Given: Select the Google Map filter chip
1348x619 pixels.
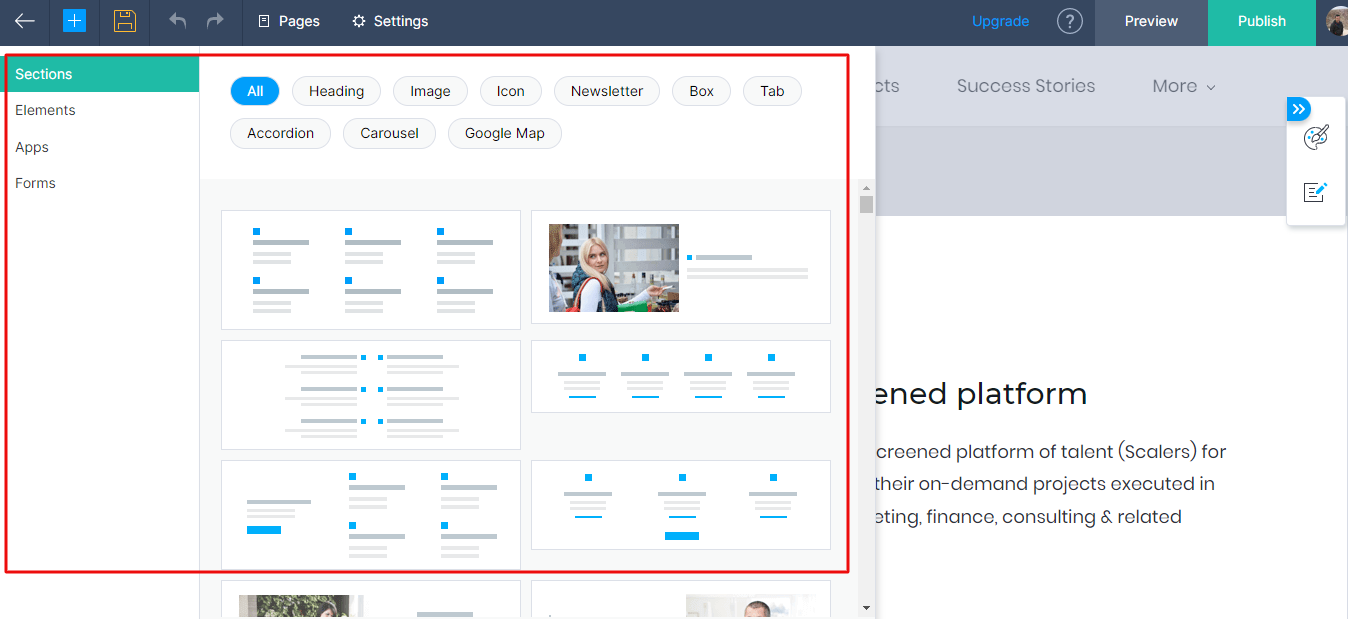Looking at the screenshot, I should [504, 133].
